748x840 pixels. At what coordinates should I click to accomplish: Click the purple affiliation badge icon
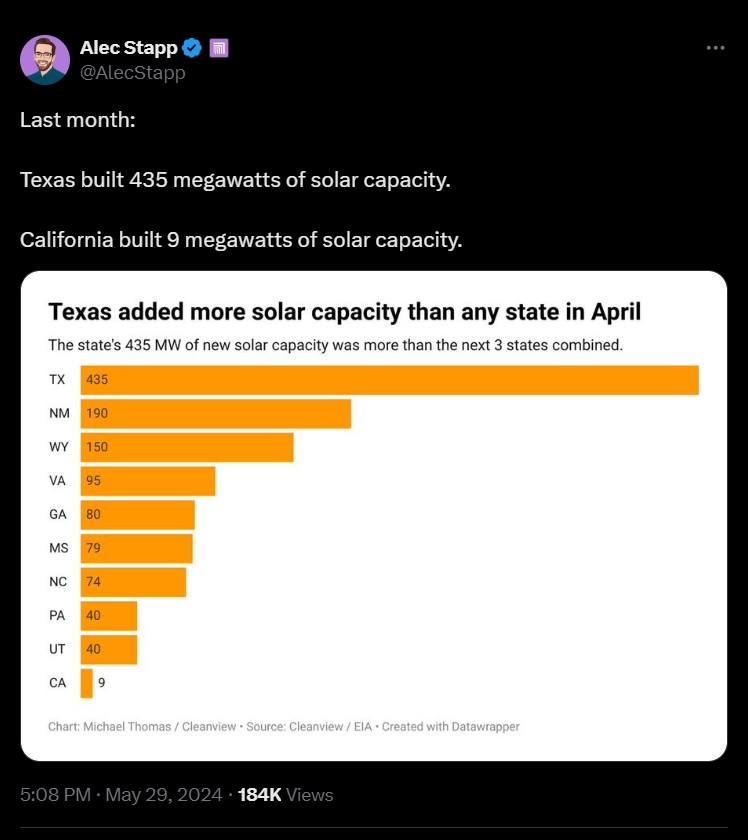219,48
